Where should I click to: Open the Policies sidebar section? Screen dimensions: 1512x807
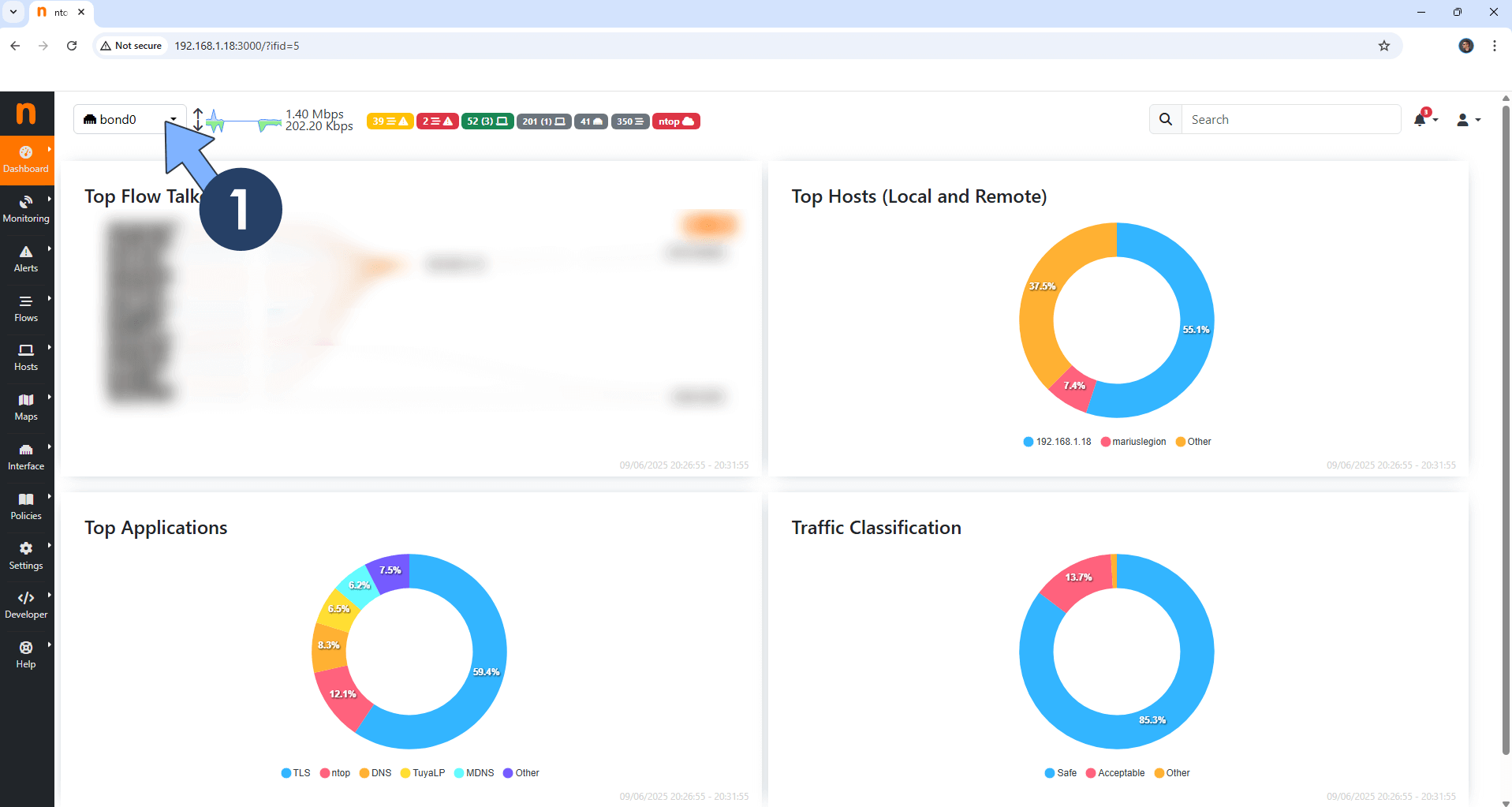26,507
